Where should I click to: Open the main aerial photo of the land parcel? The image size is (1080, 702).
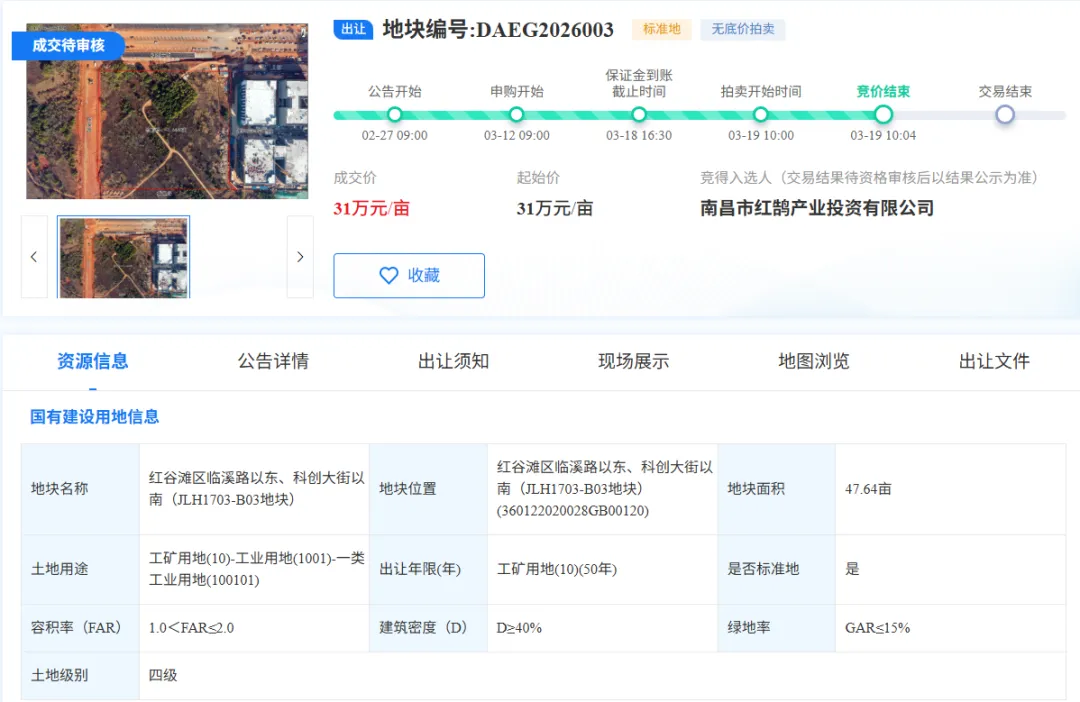pos(167,112)
